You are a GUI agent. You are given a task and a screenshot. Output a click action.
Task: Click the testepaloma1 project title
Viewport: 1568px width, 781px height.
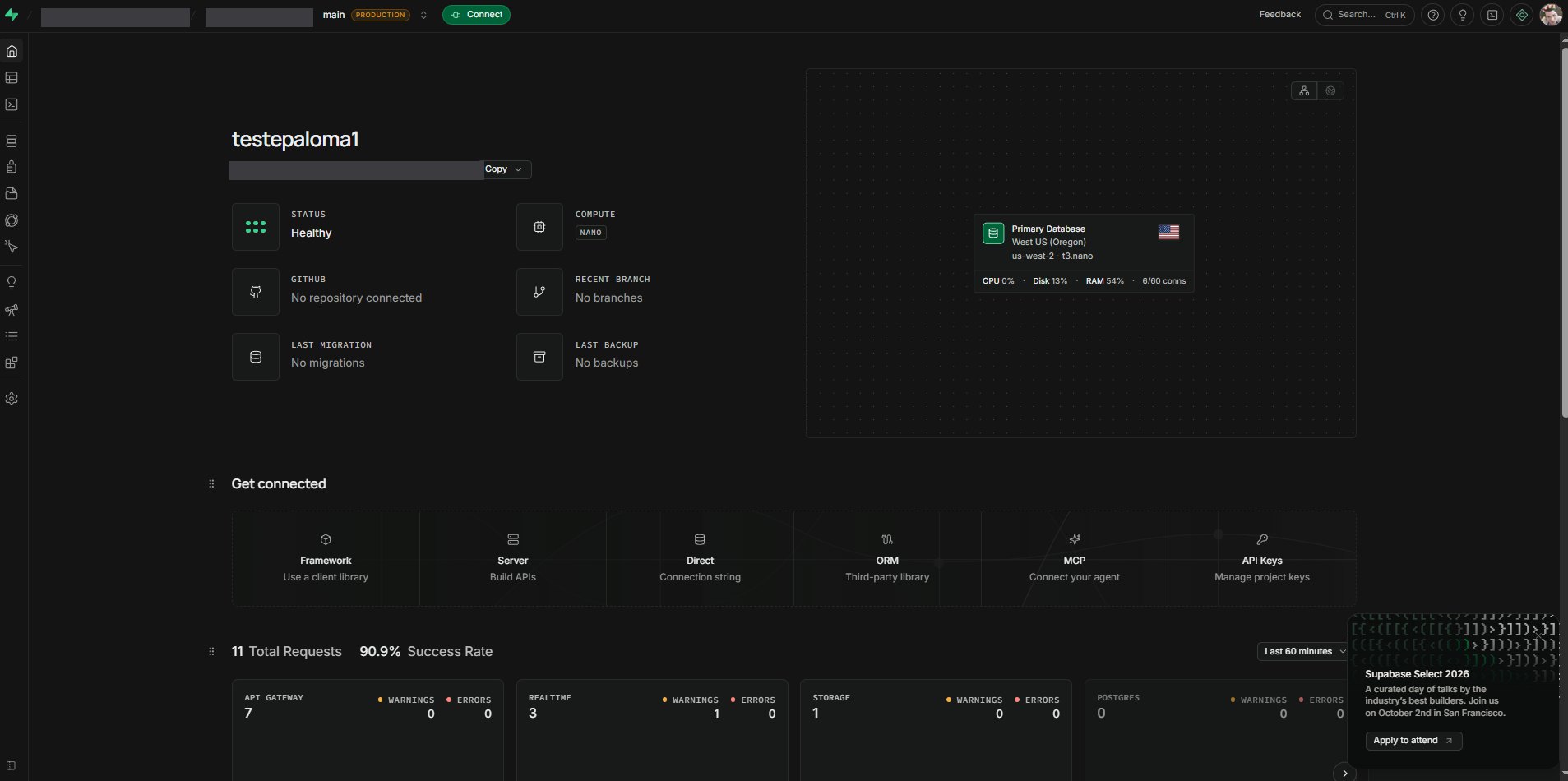pyautogui.click(x=295, y=140)
